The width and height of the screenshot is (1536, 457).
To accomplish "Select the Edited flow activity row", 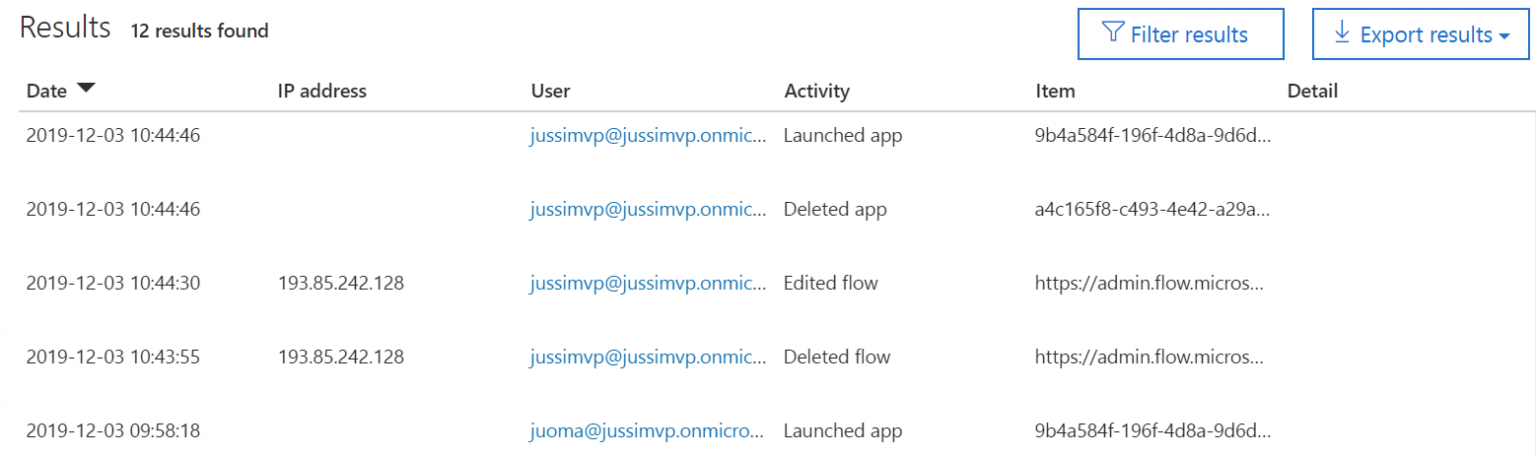I will (768, 283).
